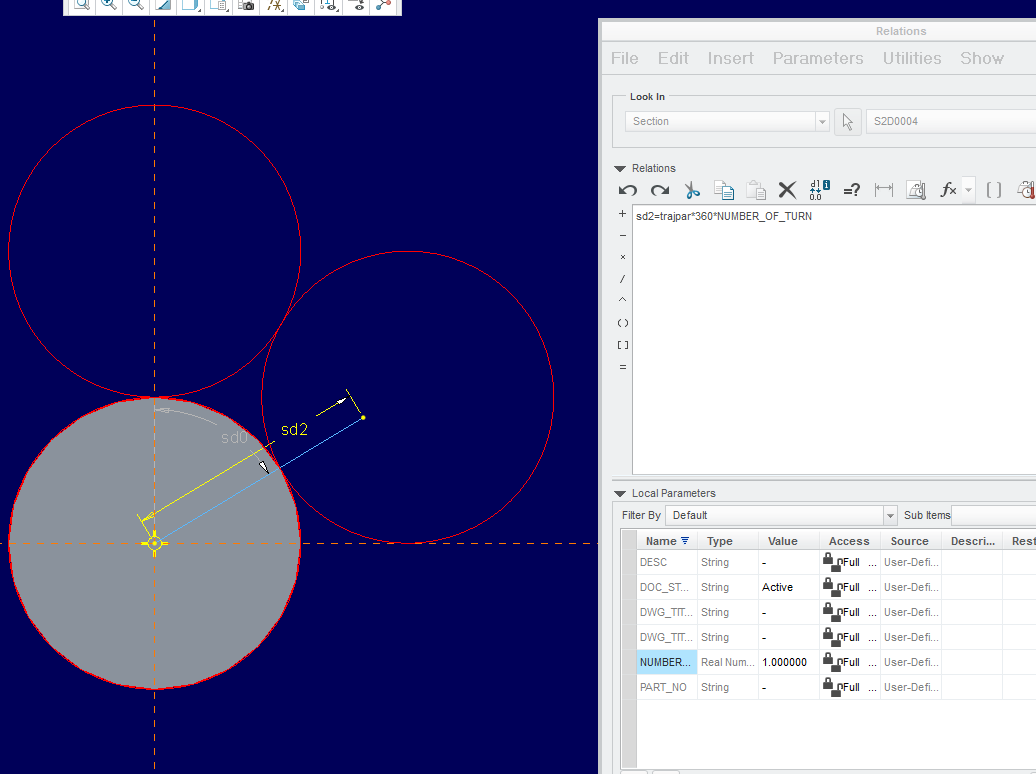Open the Filter By Default dropdown
The height and width of the screenshot is (774, 1036).
(781, 516)
